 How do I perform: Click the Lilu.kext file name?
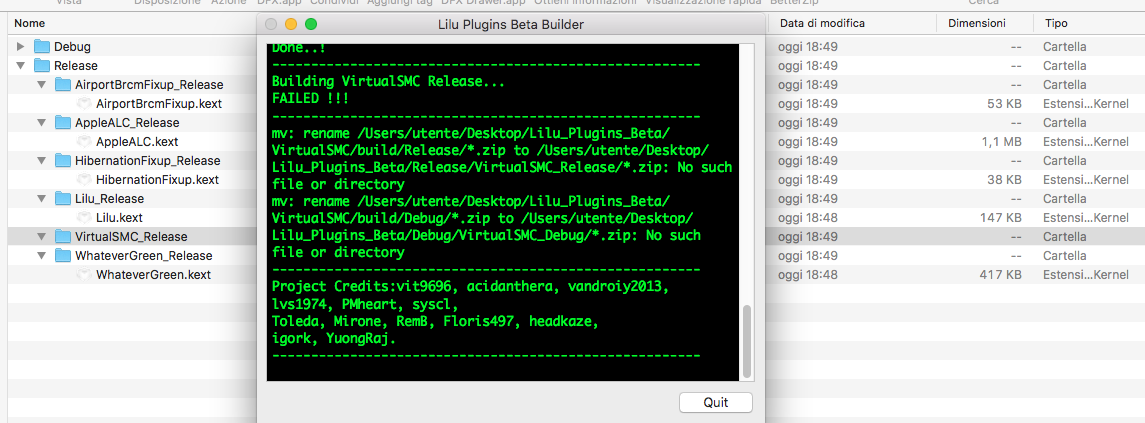(x=119, y=218)
